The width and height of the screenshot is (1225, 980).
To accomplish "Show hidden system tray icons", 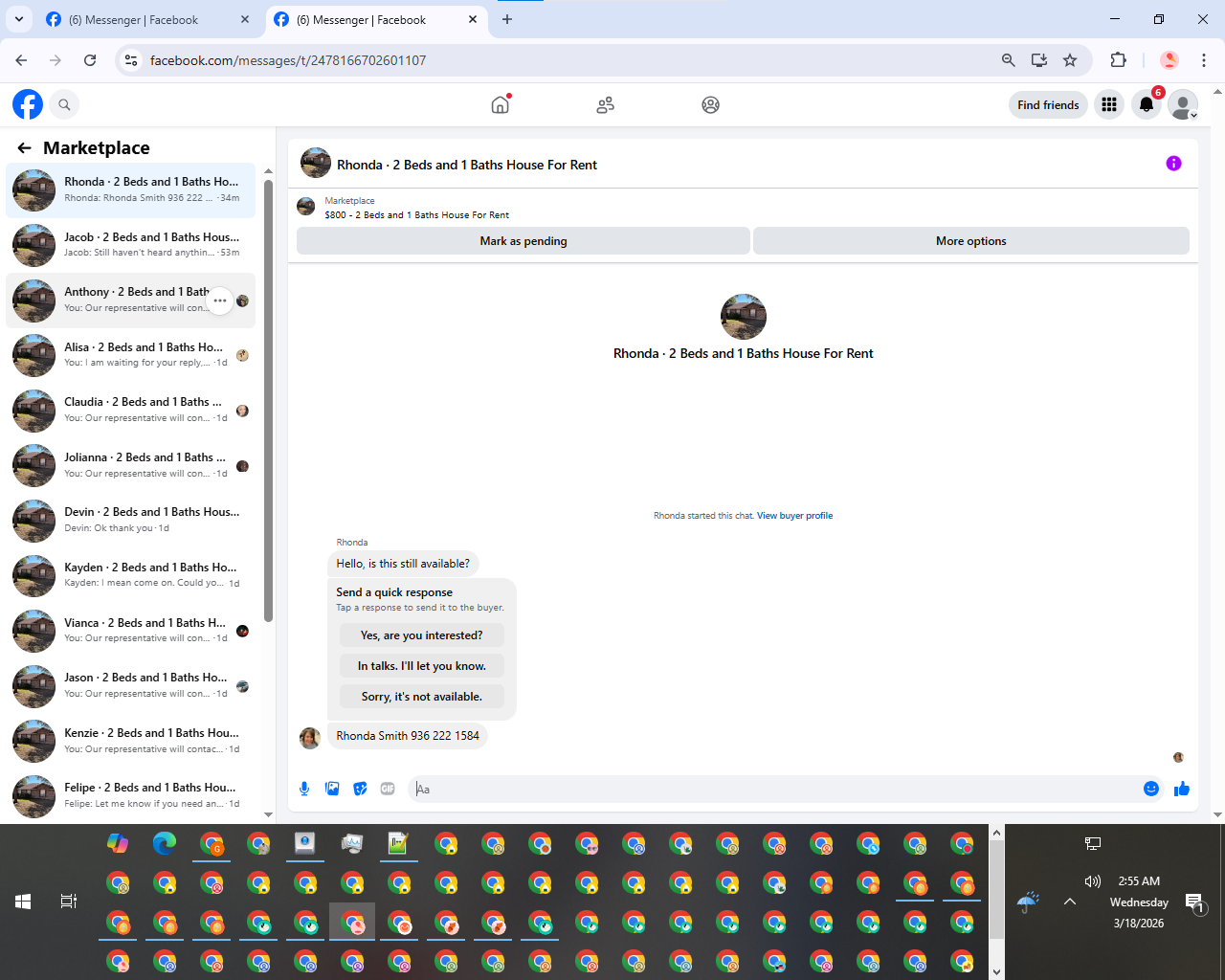I will click(1070, 902).
